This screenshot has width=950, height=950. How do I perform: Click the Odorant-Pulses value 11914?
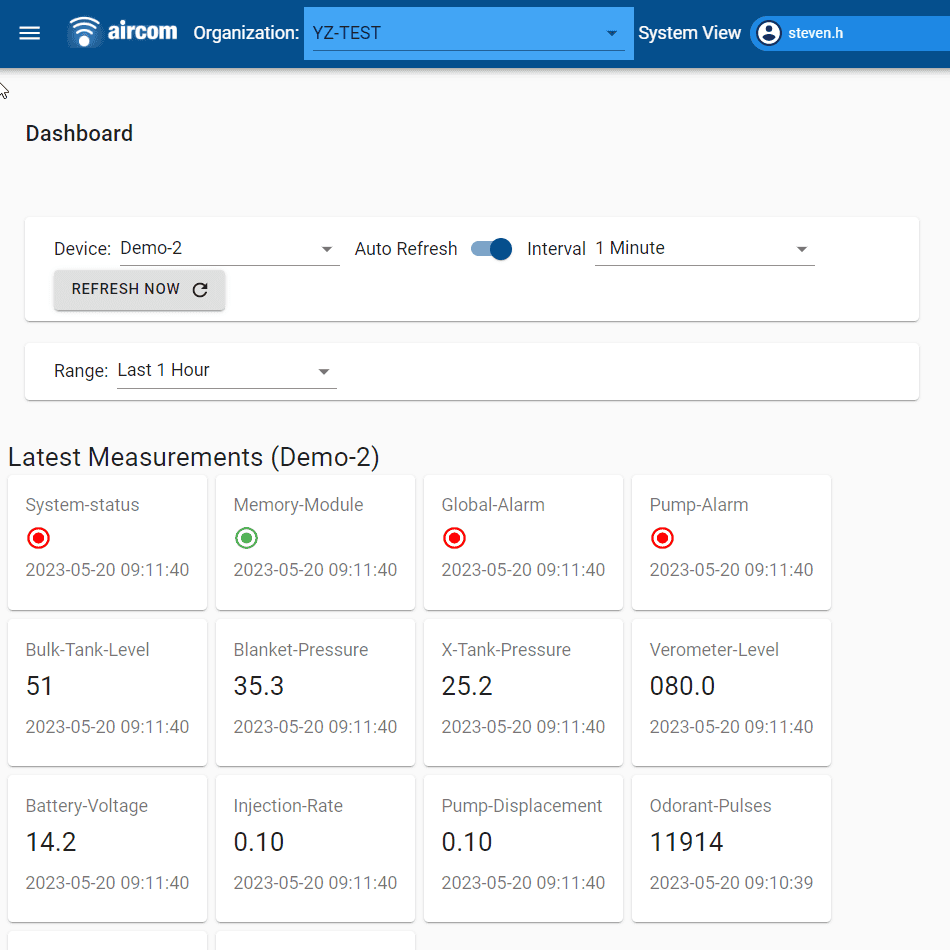coord(686,842)
